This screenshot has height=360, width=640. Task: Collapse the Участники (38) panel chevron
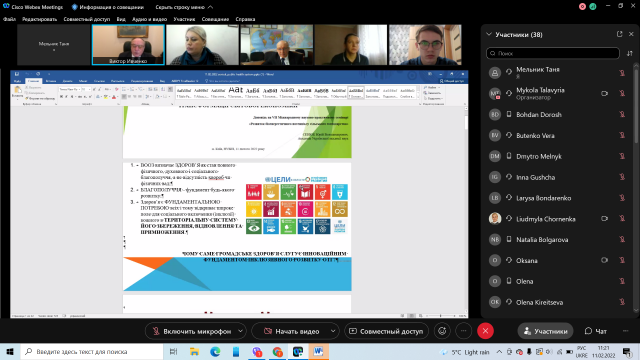[489, 34]
